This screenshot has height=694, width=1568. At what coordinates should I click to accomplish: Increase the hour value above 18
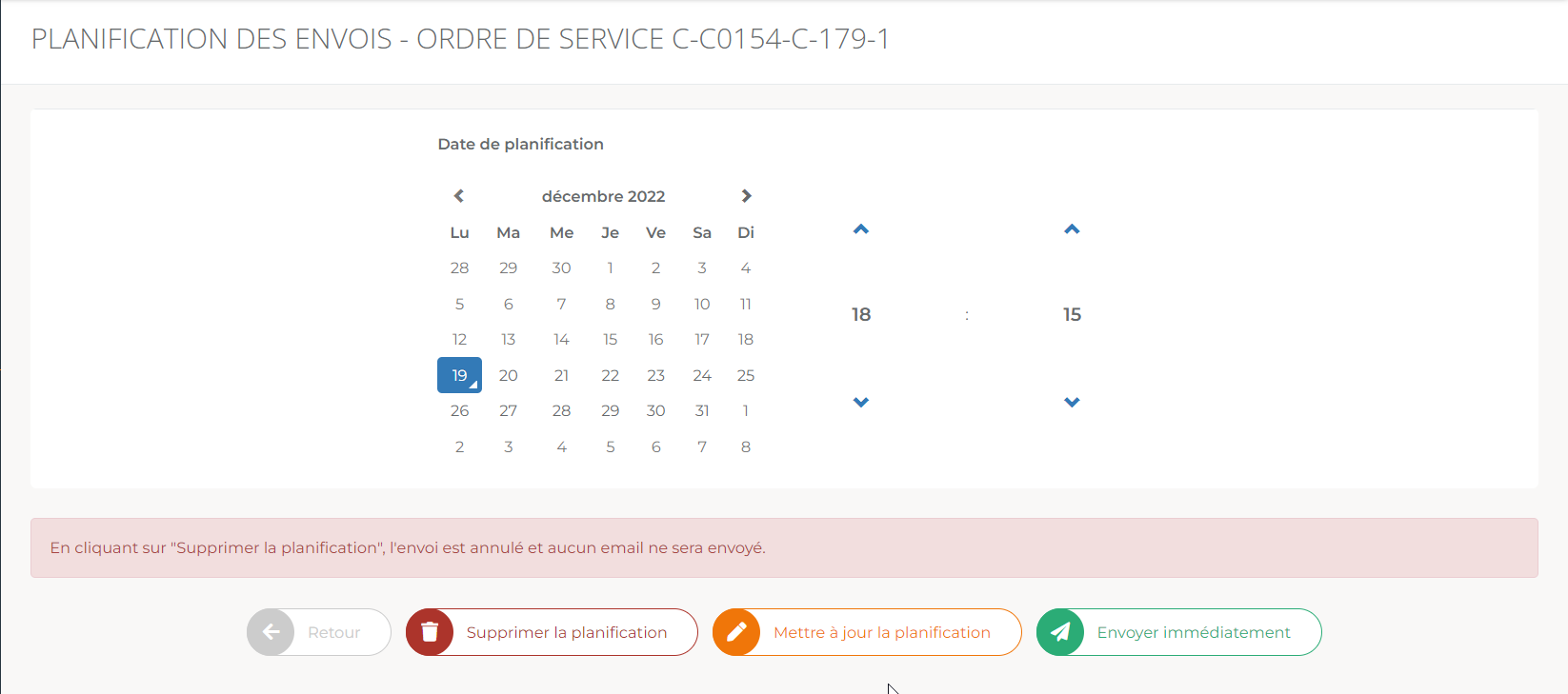(x=861, y=229)
